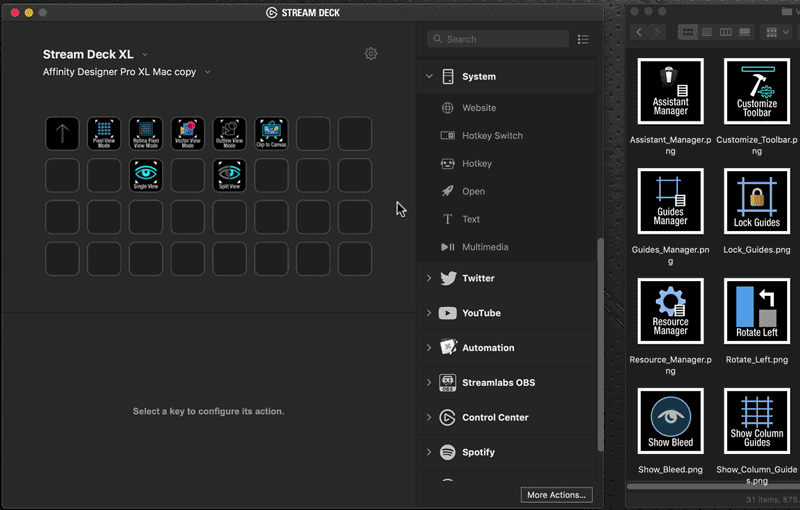This screenshot has width=800, height=510.
Task: Select the Vector View Mode key
Action: [x=188, y=134]
